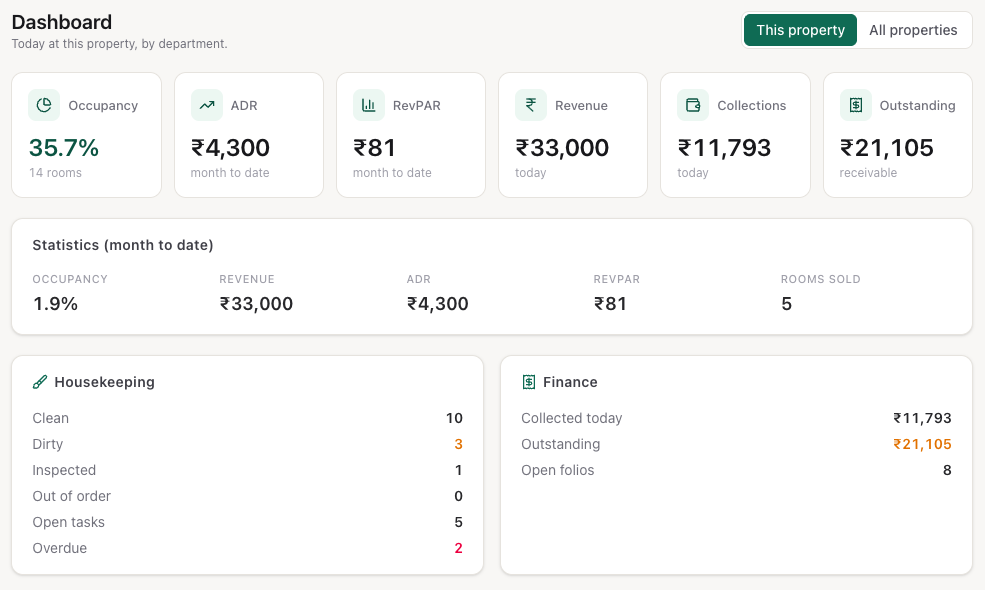Click the Outstanding receipt icon card
985x590 pixels.
[x=856, y=105]
